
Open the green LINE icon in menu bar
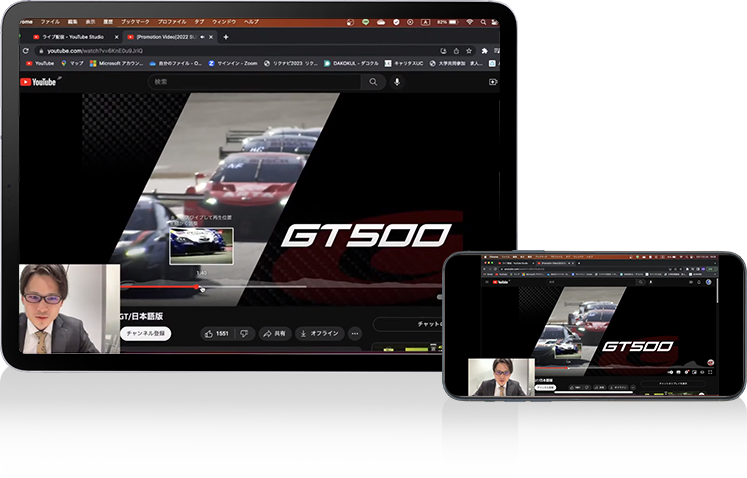(x=365, y=22)
